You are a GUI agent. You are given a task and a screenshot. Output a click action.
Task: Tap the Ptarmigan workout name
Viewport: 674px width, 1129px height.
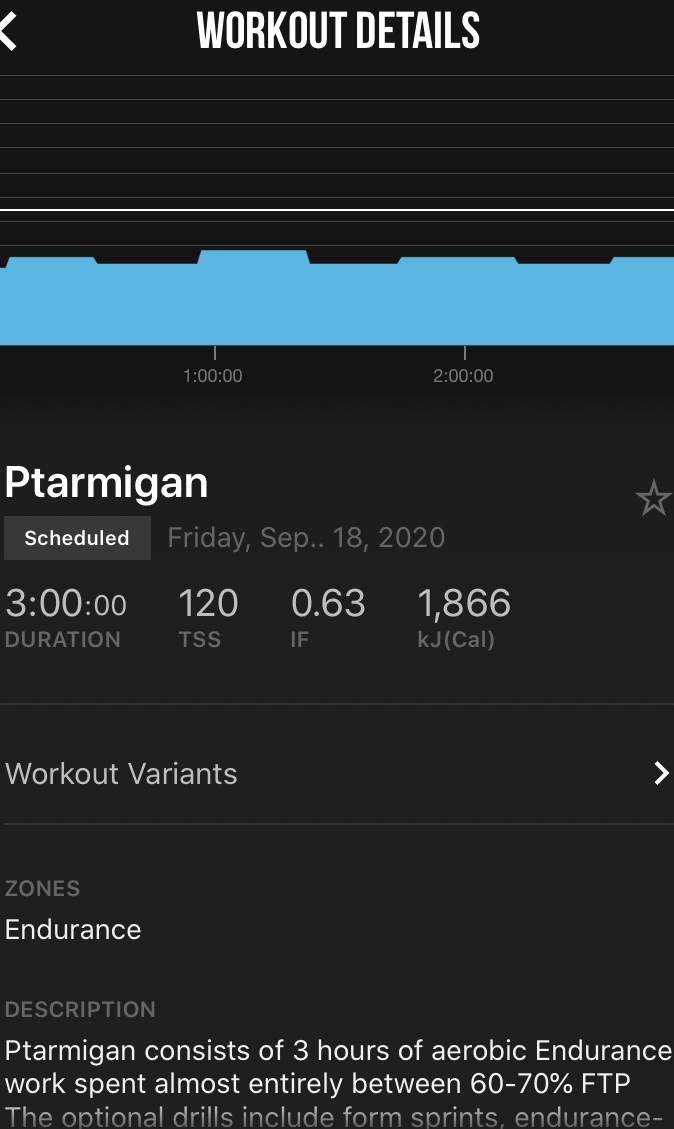[x=107, y=482]
